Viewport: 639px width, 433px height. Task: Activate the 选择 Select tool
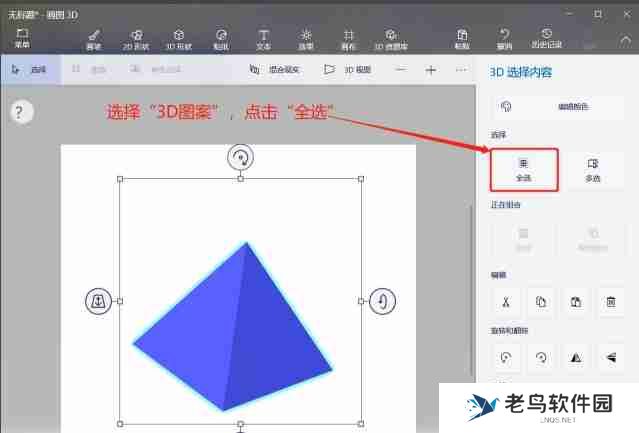click(29, 70)
